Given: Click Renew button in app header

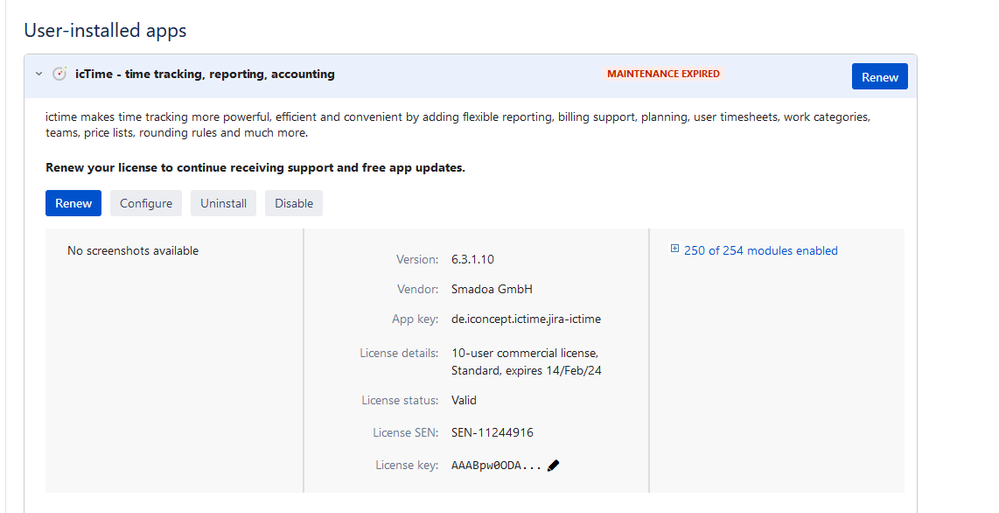Looking at the screenshot, I should (x=879, y=76).
